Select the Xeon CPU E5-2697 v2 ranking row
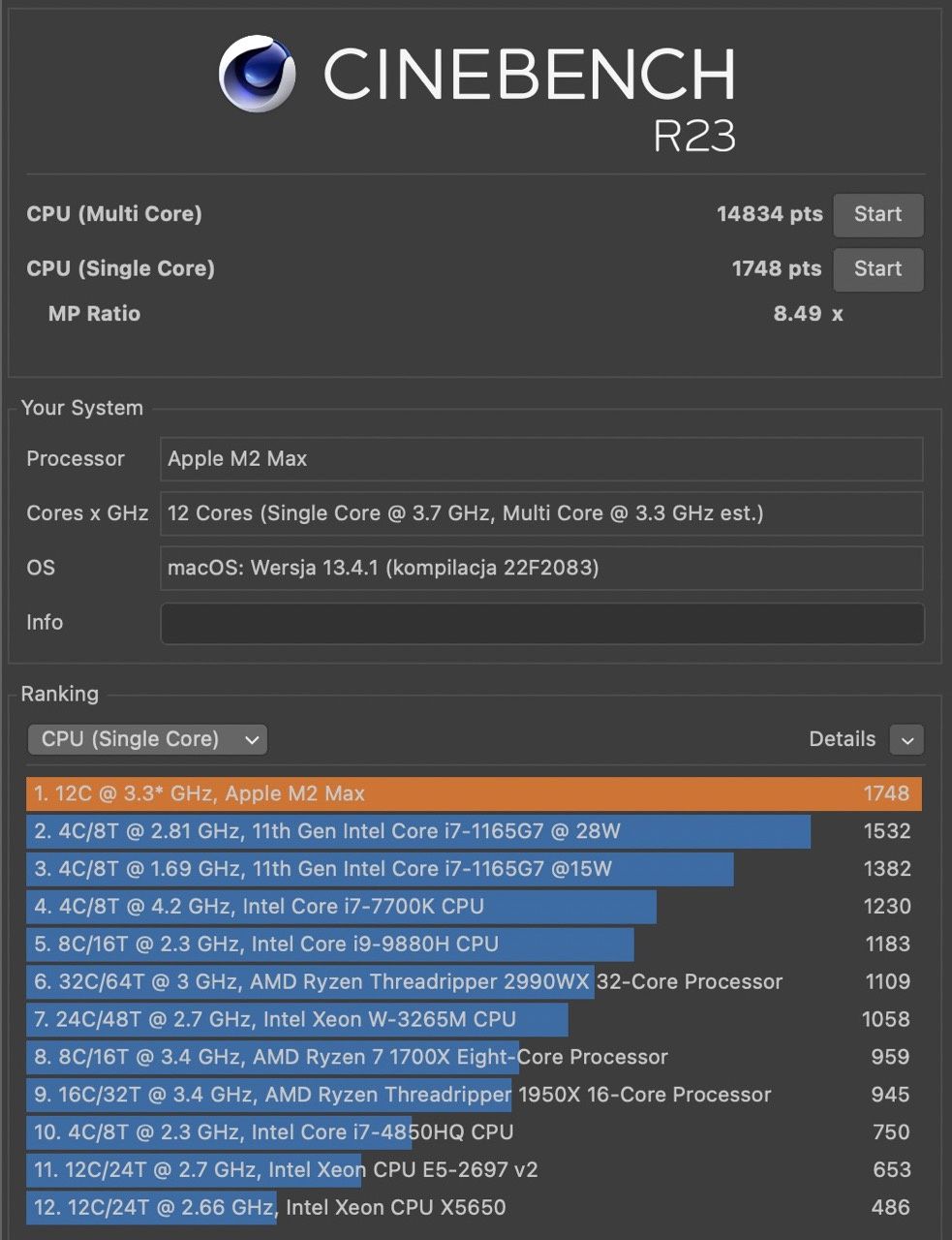952x1240 pixels. click(x=474, y=1170)
